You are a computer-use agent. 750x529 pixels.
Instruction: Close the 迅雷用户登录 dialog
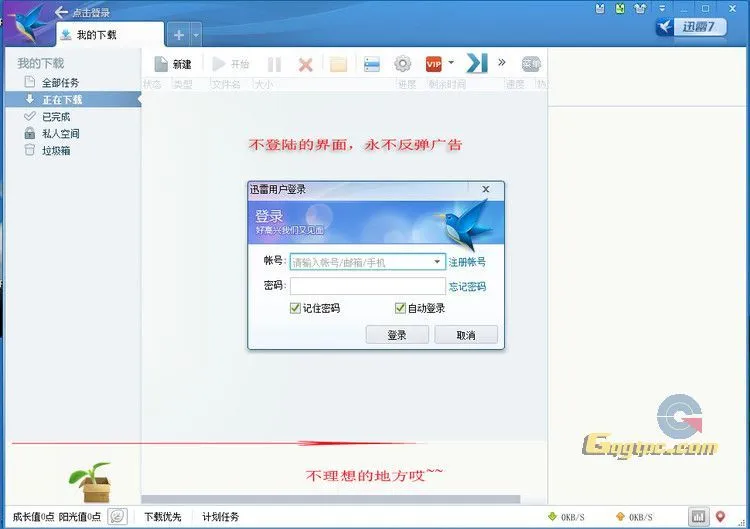click(x=485, y=189)
